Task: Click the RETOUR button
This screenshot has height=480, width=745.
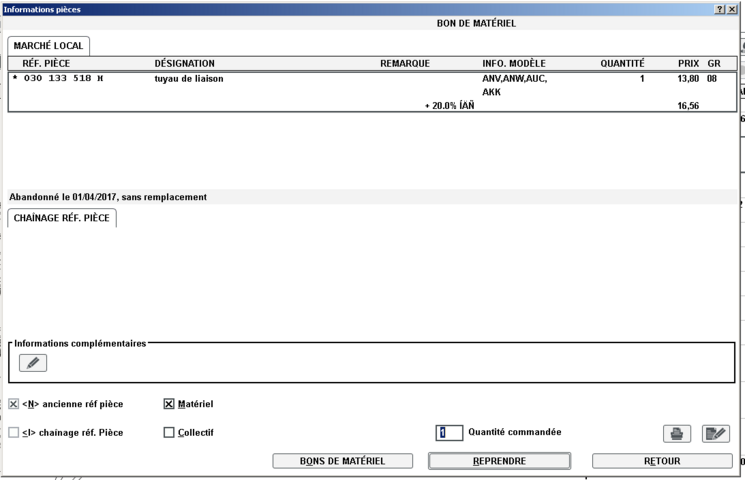Action: [662, 461]
